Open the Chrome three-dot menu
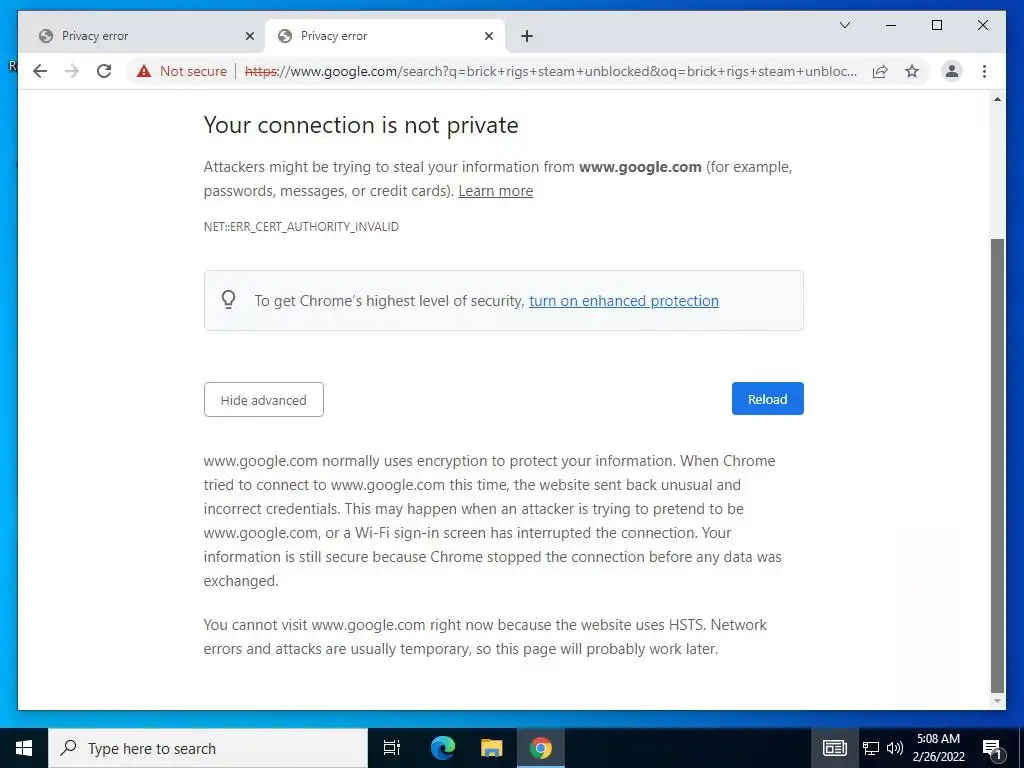1024x768 pixels. [x=985, y=71]
